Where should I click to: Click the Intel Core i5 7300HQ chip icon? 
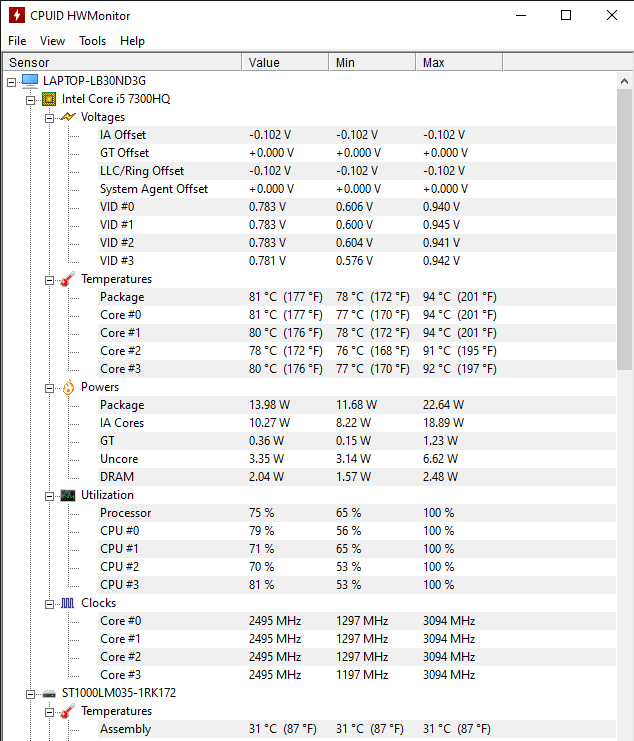49,99
